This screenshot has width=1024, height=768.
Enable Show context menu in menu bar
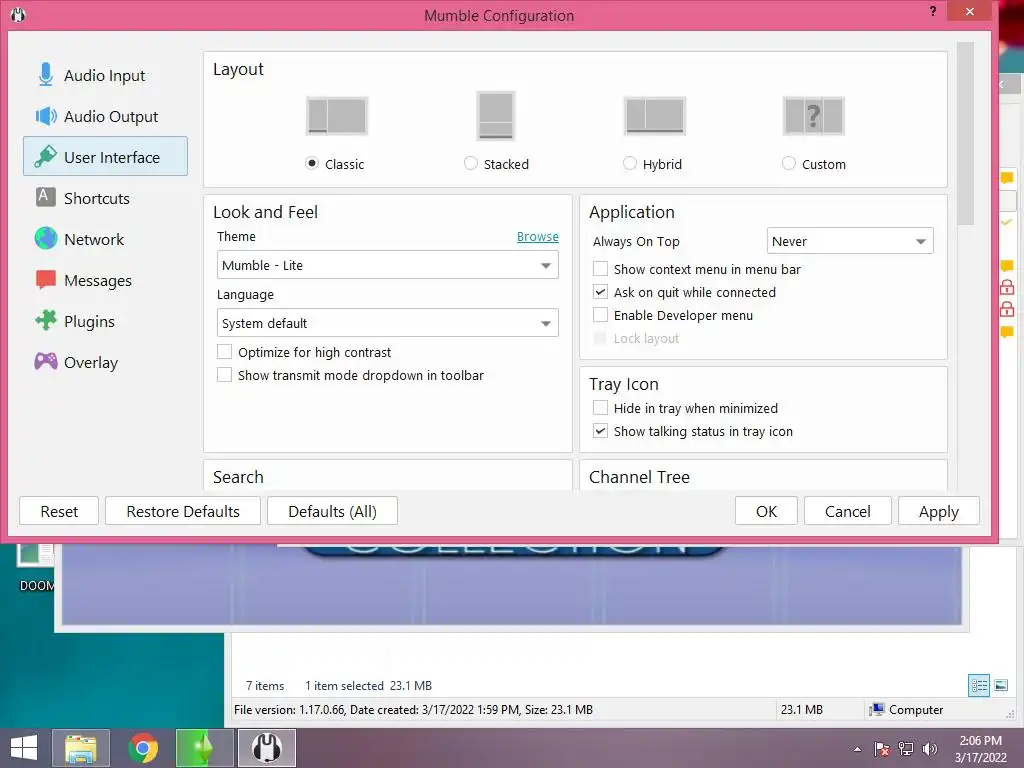pos(600,268)
